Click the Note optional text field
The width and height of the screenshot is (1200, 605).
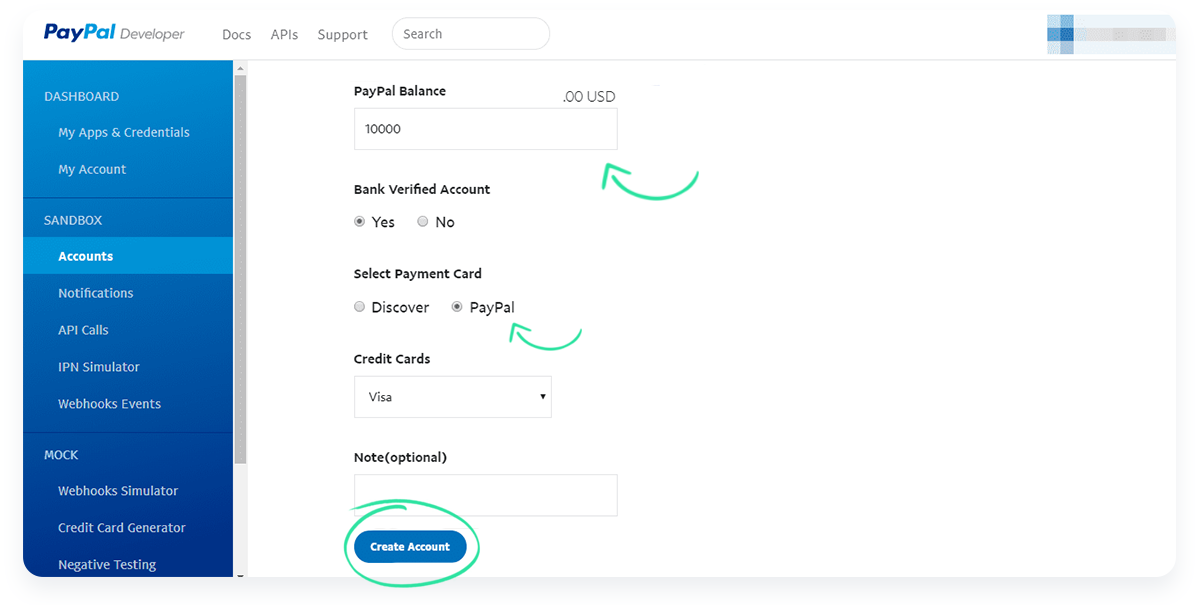coord(485,495)
